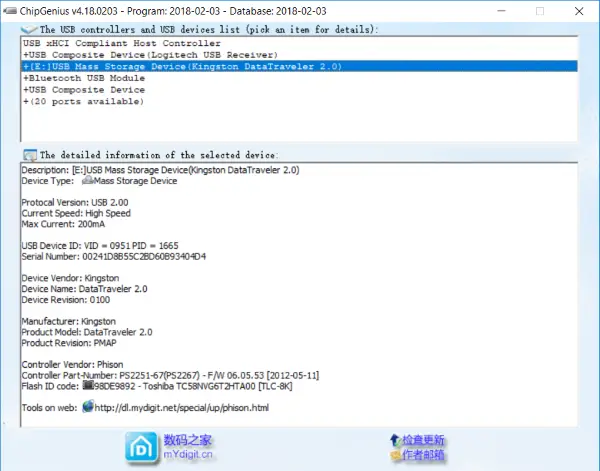The height and width of the screenshot is (471, 600).
Task: Click the globe icon next to Tools on web
Action: coord(88,406)
